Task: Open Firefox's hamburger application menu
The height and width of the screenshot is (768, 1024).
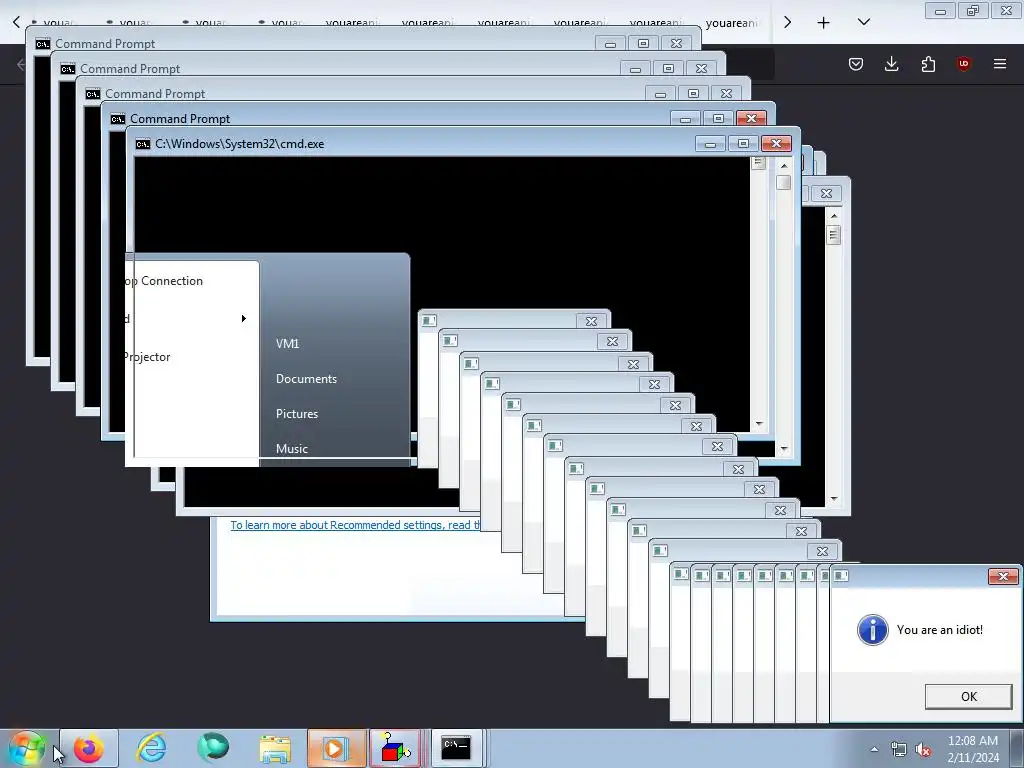Action: click(x=1000, y=64)
